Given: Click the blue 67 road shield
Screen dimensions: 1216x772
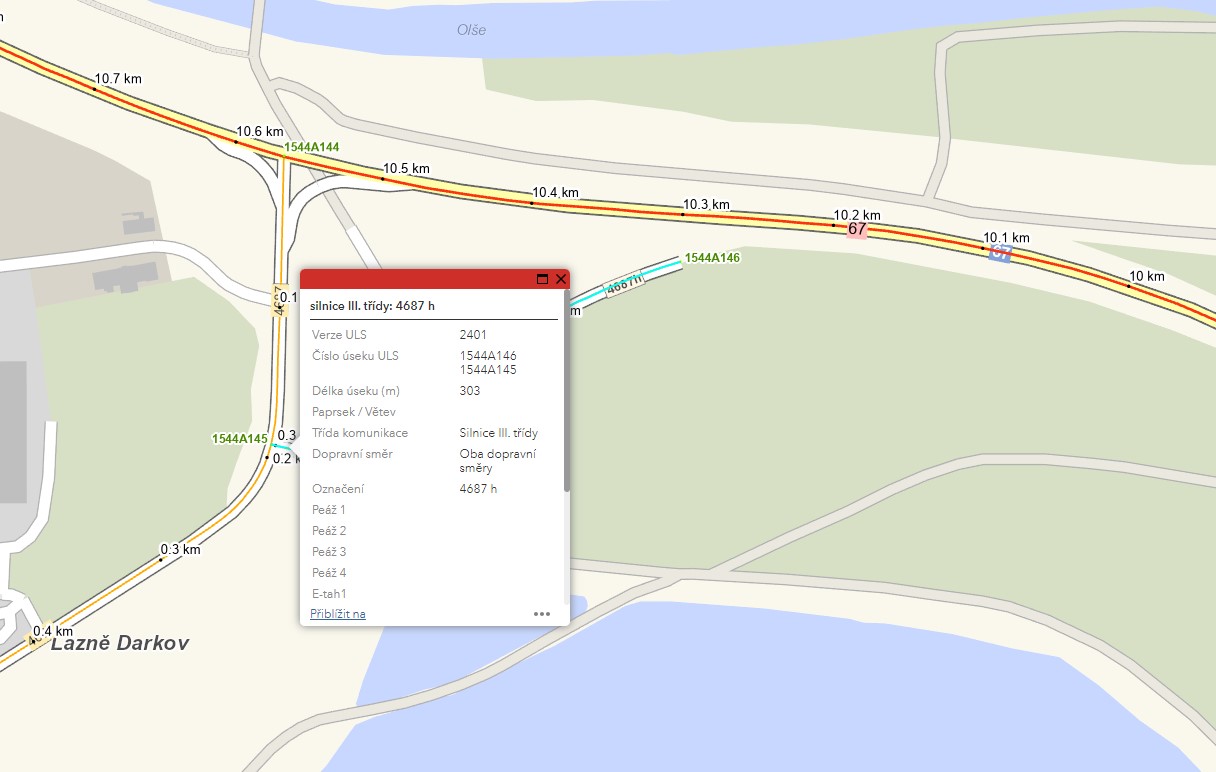Looking at the screenshot, I should pos(1000,253).
